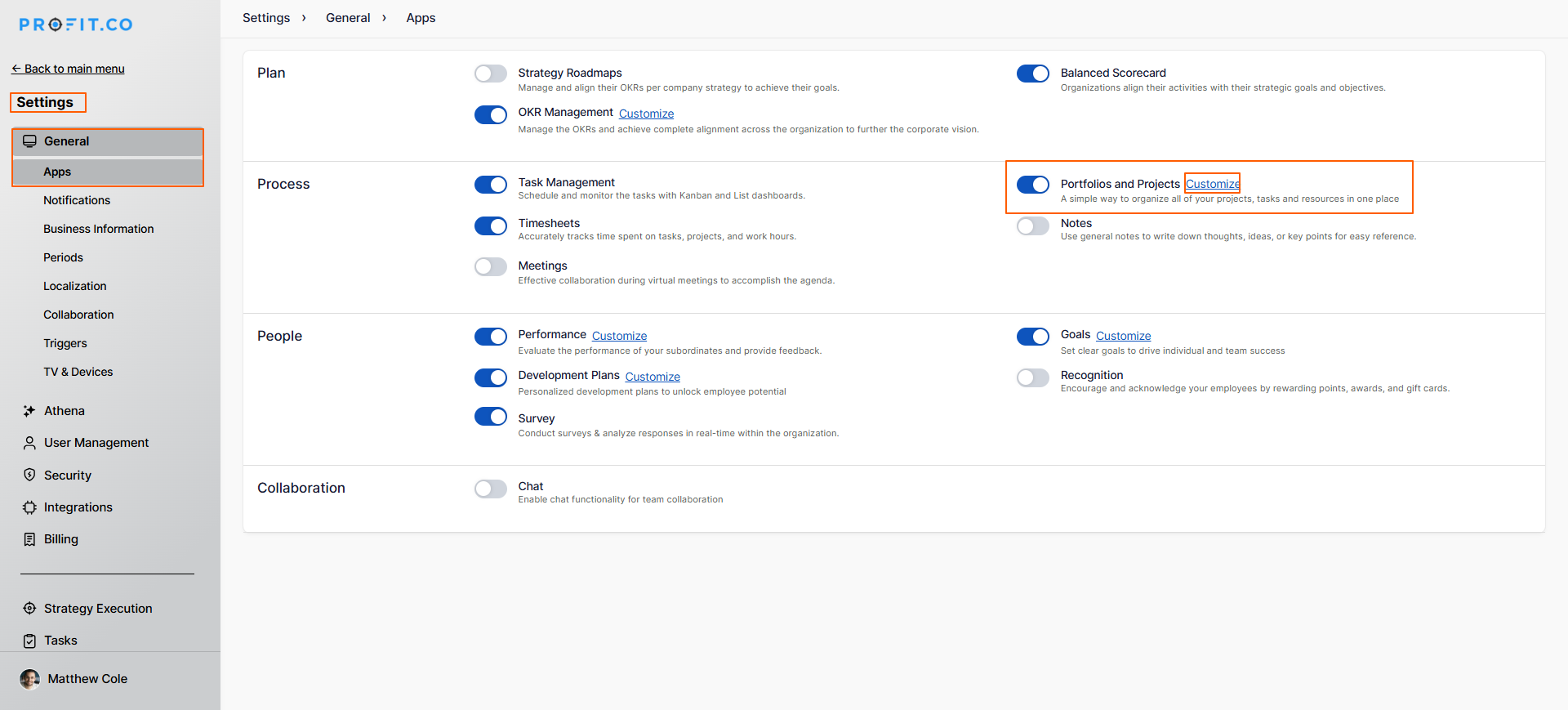Turn off the Goals toggle
This screenshot has height=710, width=1568.
click(1033, 337)
